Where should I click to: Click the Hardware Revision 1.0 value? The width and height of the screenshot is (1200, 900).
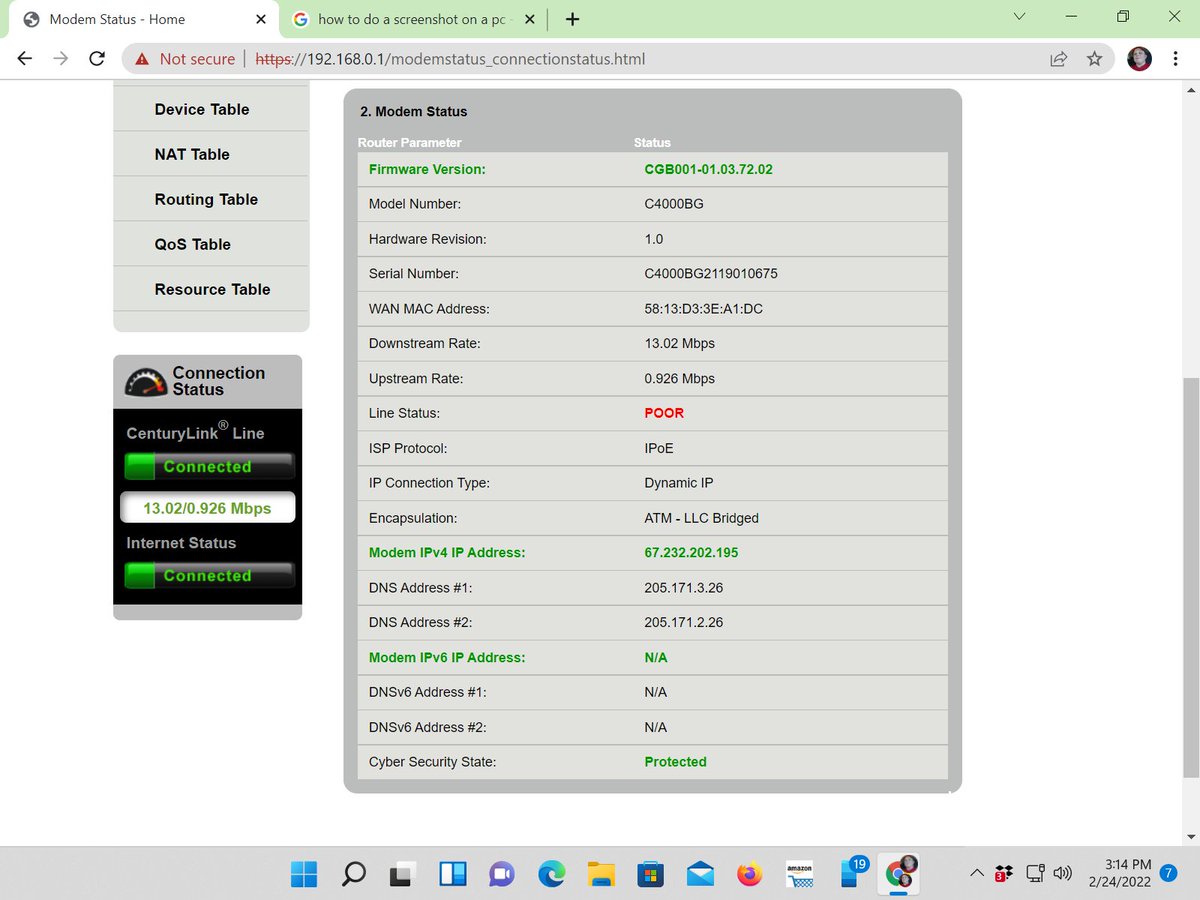pos(654,239)
